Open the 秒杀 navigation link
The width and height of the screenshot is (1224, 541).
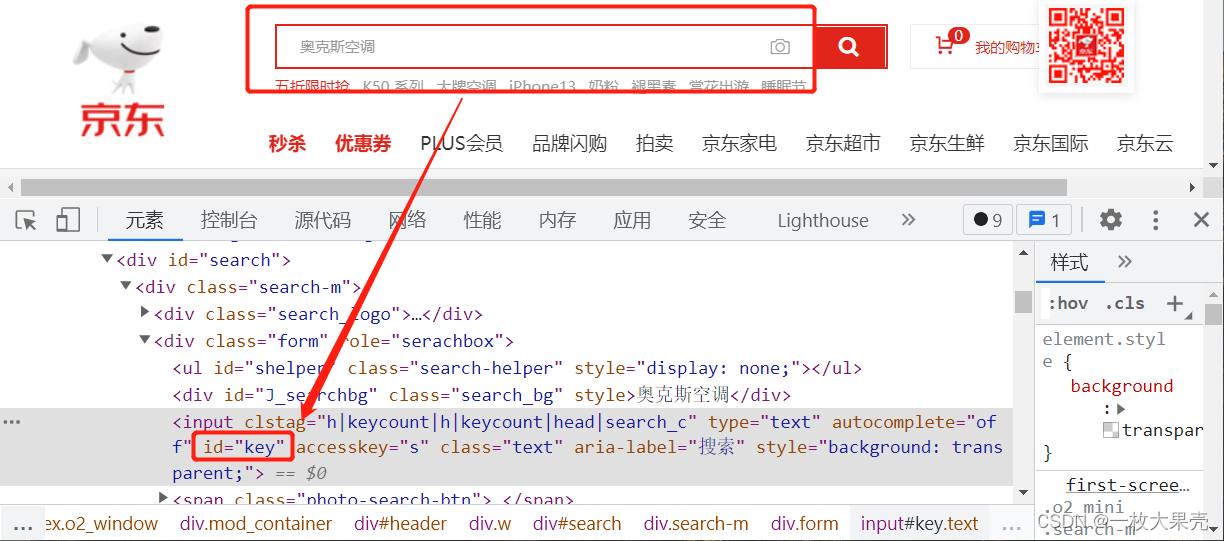coord(287,143)
